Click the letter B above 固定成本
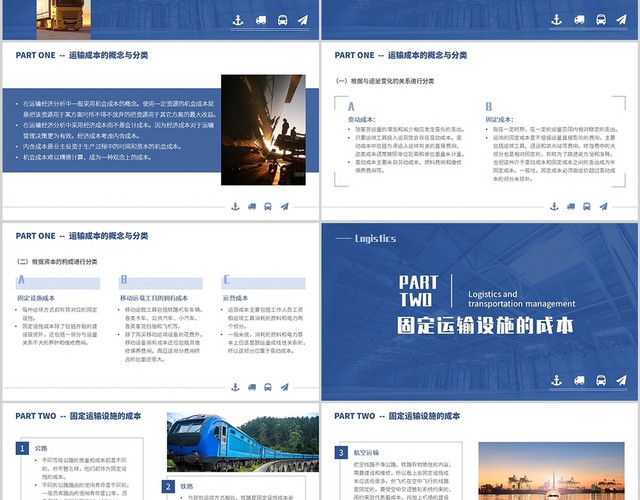 (x=489, y=107)
